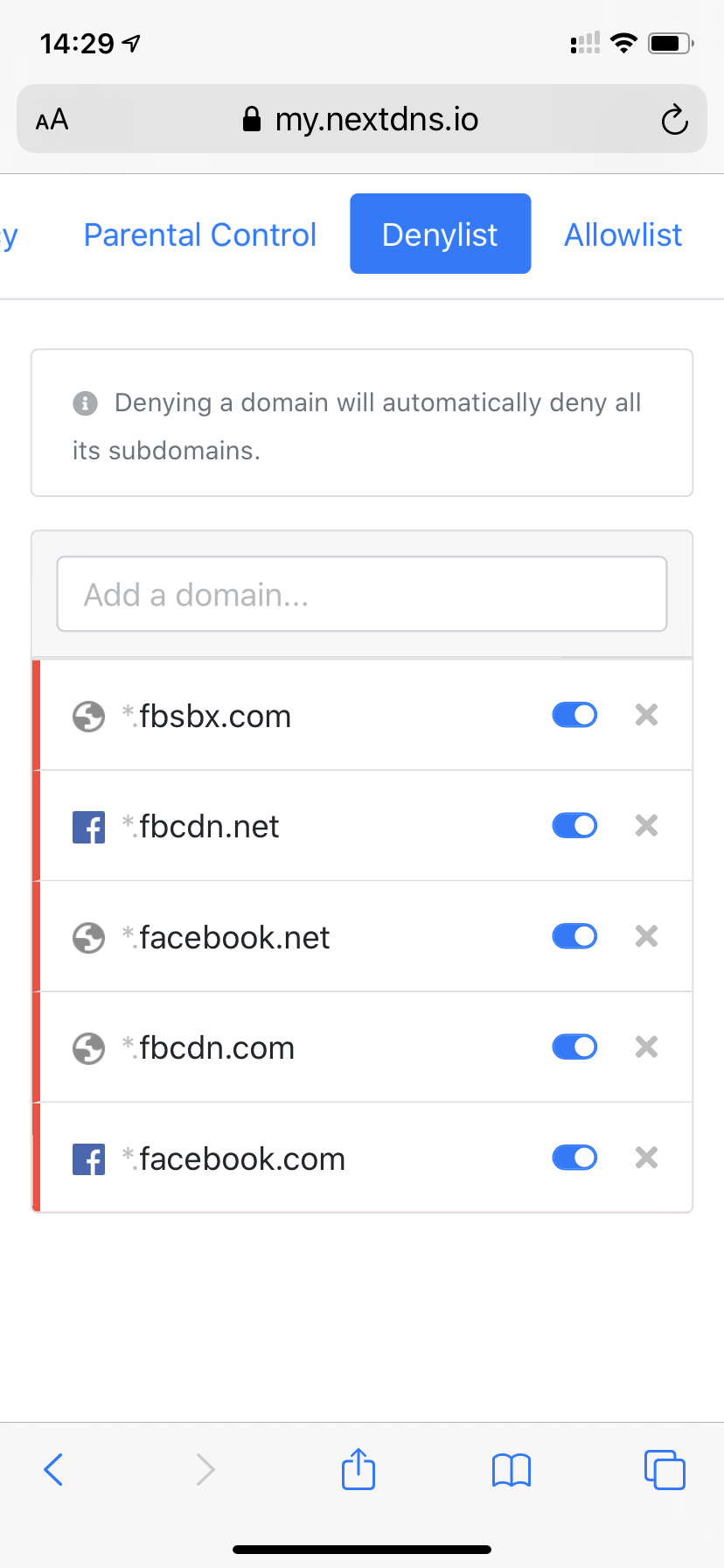Switch off the facebook.net toggle

coord(574,936)
